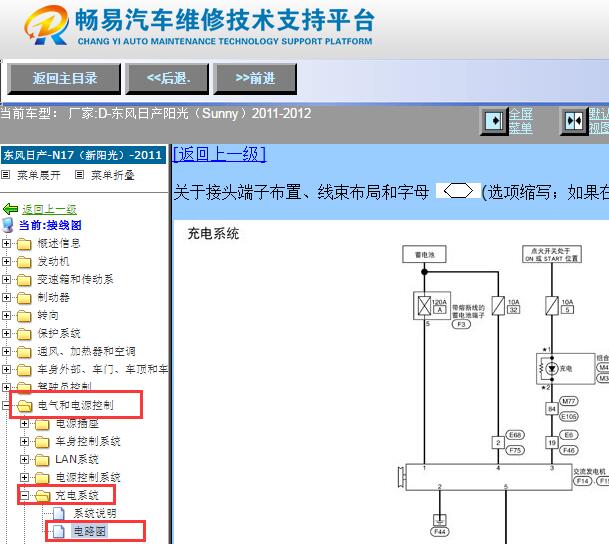This screenshot has width=609, height=544.
Task: Open the 系统说明 page
Action: click(95, 513)
